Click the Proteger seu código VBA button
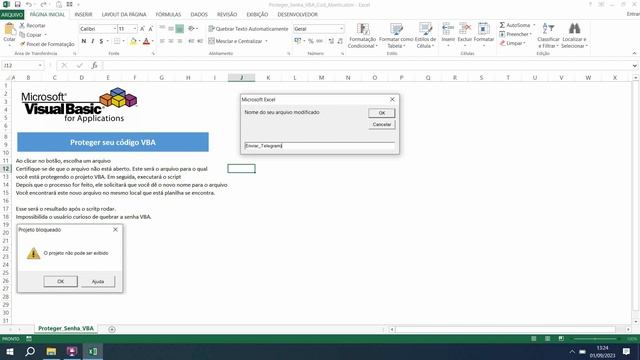Image resolution: width=640 pixels, height=360 pixels. 113,142
